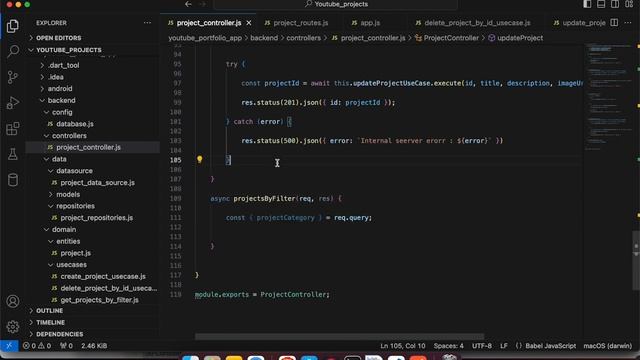Toggle the primary side bar layout icon
640x360 pixels.
tap(587, 4)
